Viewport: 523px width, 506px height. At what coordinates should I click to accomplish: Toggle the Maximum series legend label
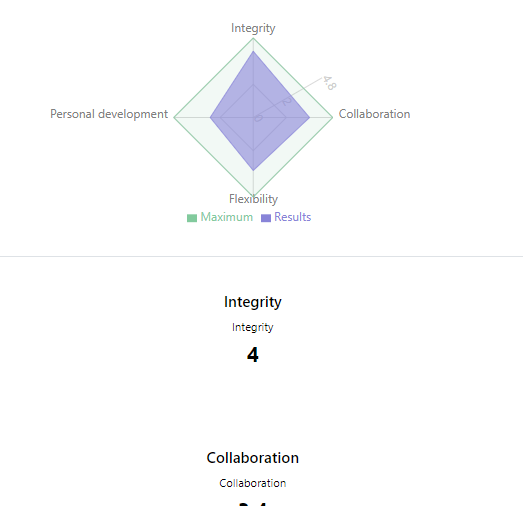pos(226,217)
